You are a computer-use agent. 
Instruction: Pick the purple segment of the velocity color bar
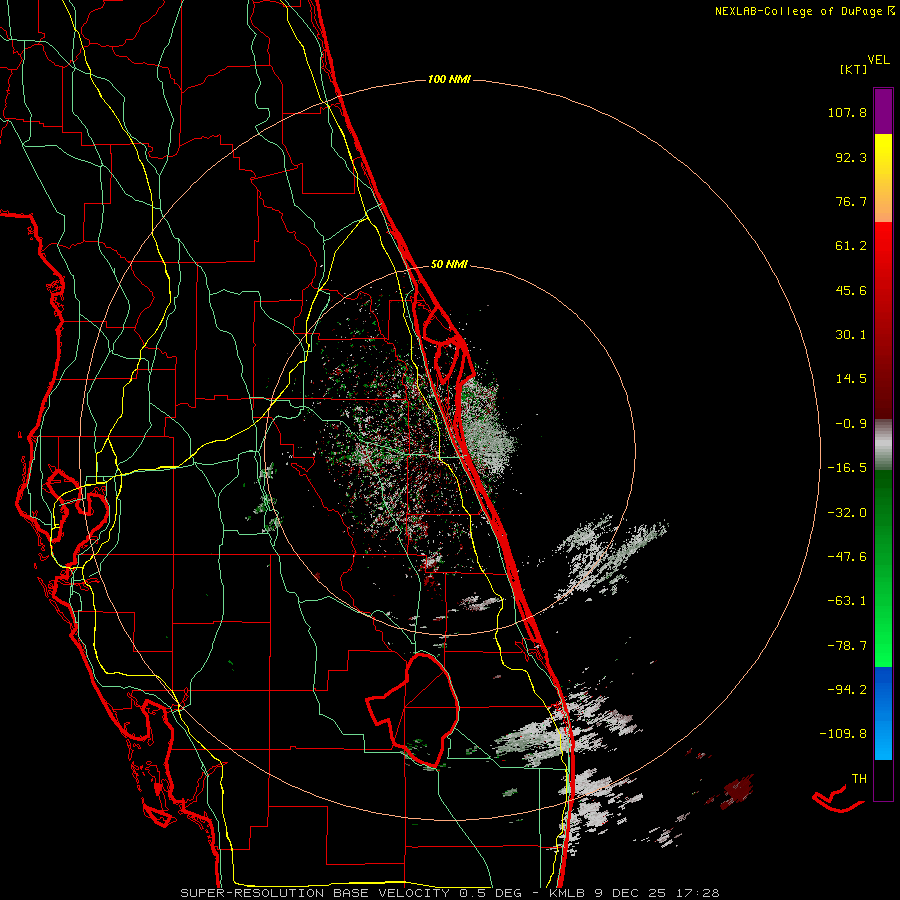tap(883, 111)
